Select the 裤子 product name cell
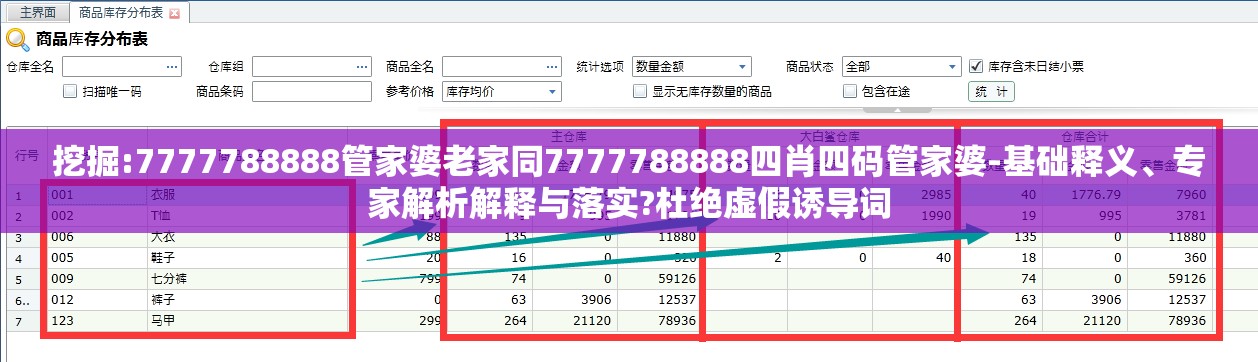This screenshot has width=1258, height=362. coord(246,299)
